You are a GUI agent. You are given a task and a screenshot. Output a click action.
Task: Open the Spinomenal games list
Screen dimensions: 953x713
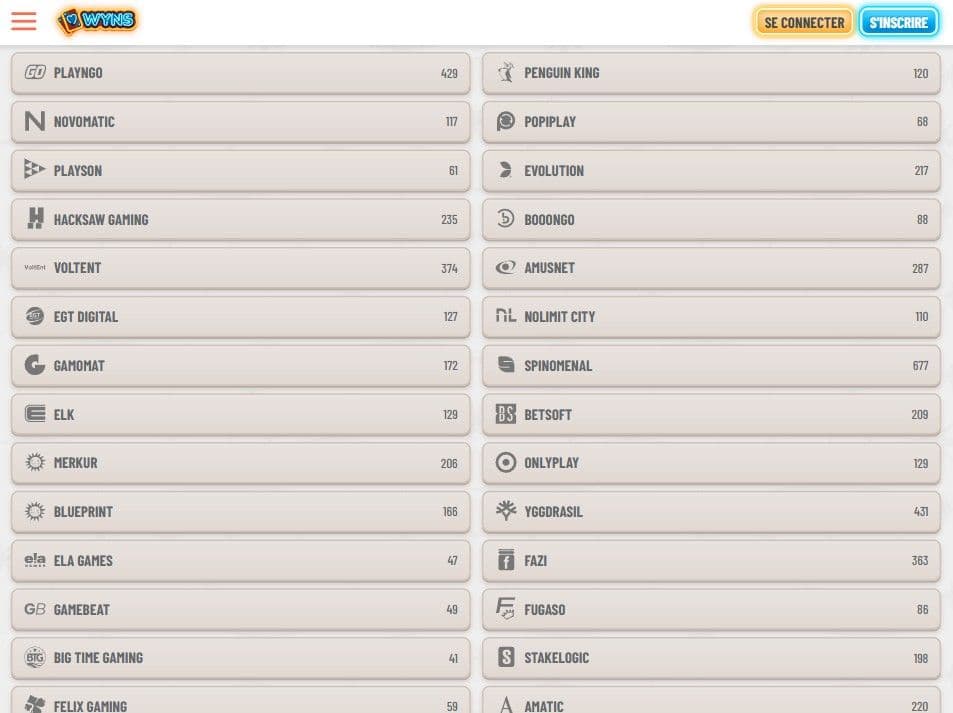pos(710,366)
